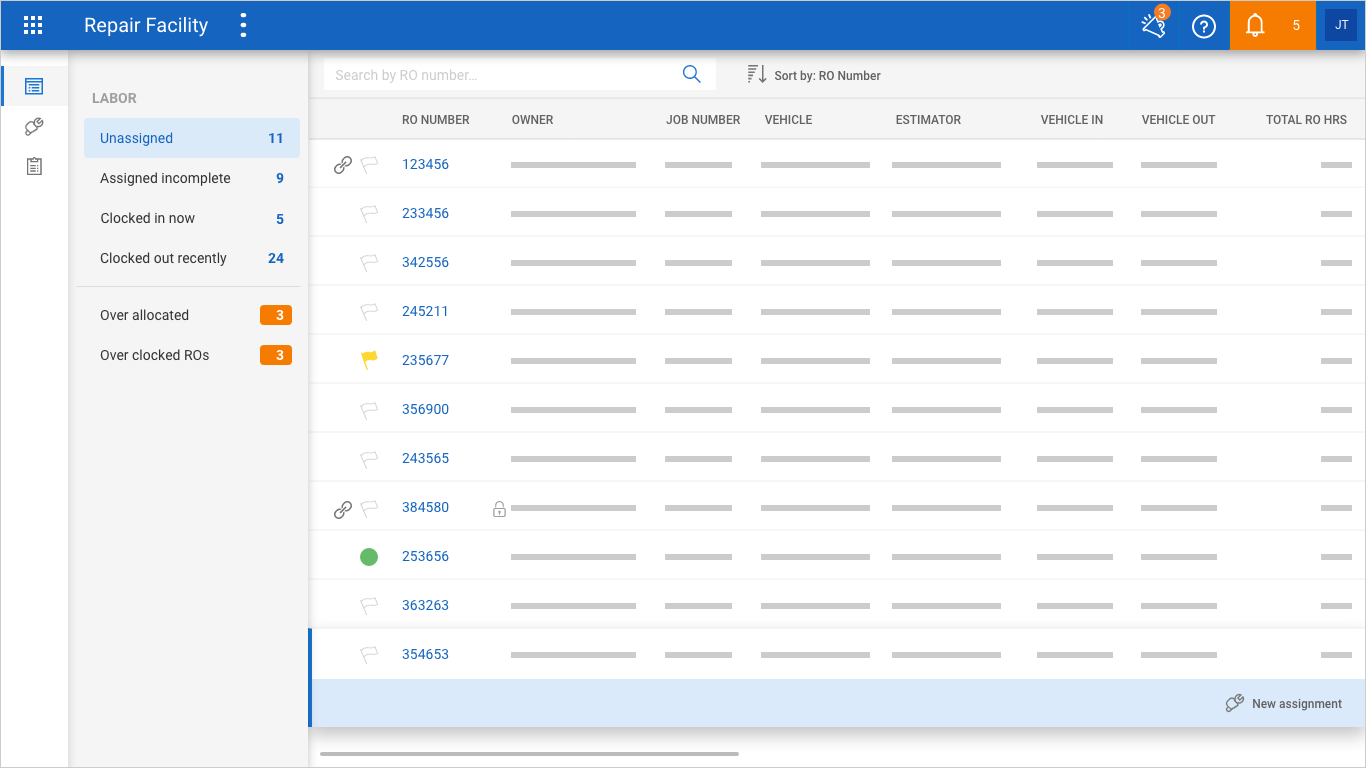Image resolution: width=1366 pixels, height=768 pixels.
Task: Toggle the flag on RO 233456
Action: click(369, 213)
